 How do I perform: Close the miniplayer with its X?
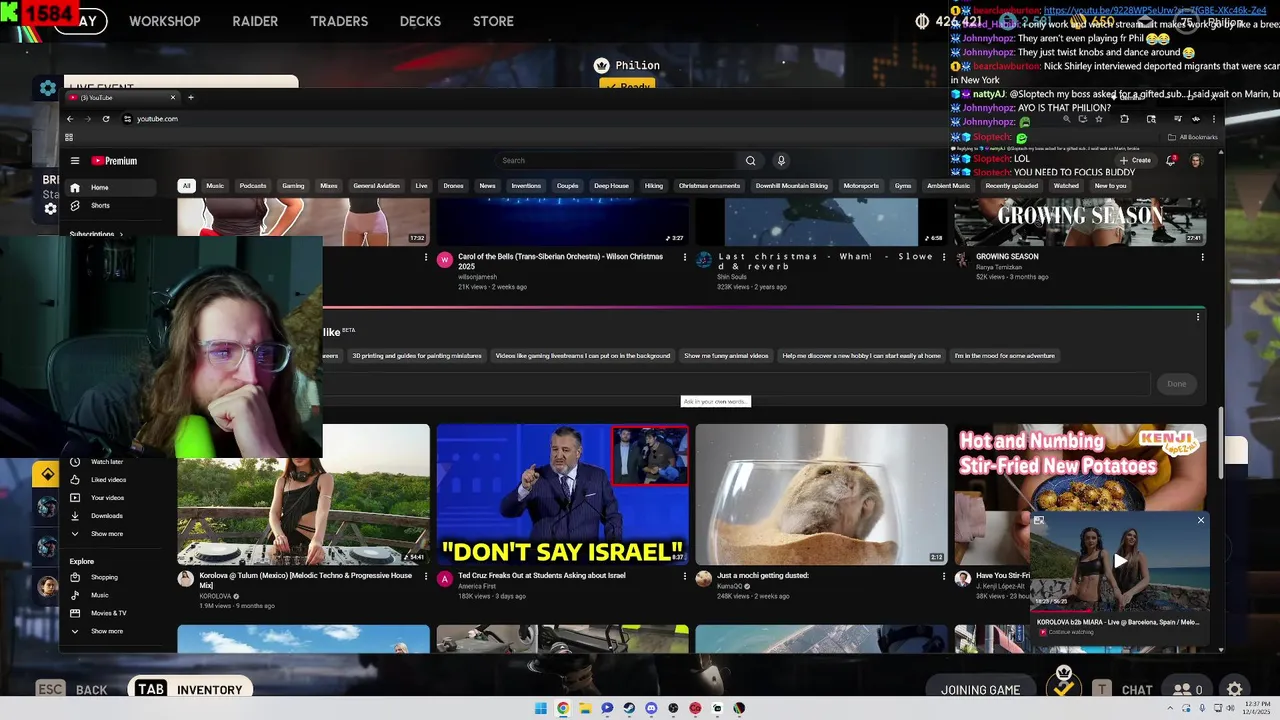[x=1201, y=520]
